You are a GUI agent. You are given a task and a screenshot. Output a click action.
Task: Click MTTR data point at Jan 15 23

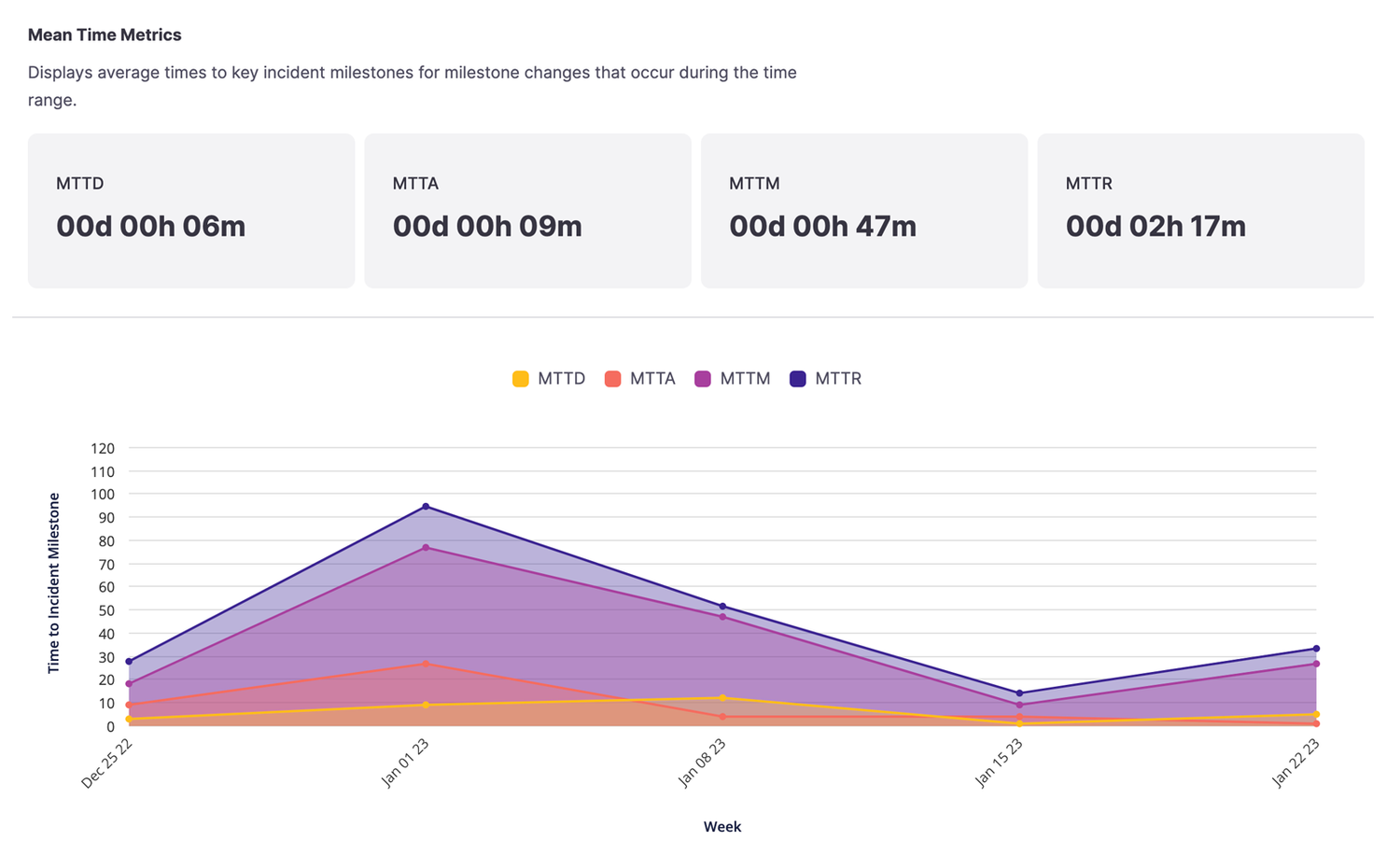point(1019,693)
